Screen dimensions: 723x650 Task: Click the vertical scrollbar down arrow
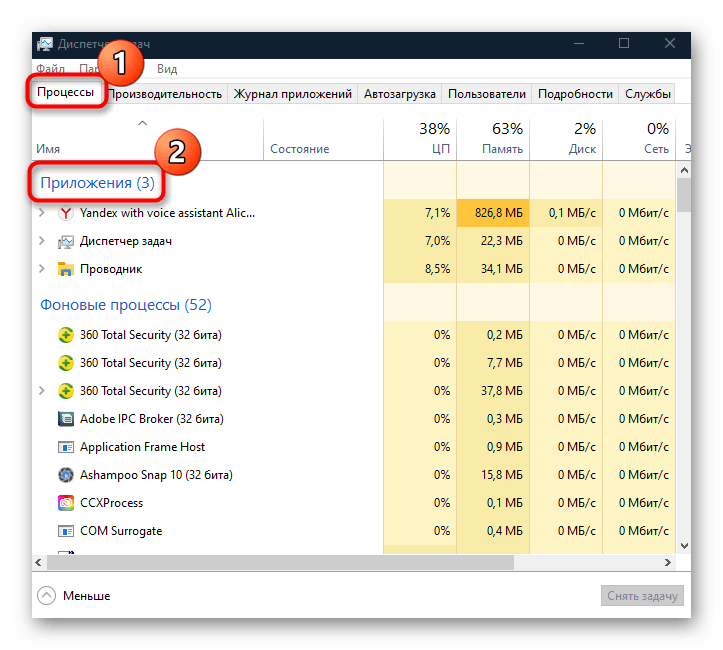684,546
